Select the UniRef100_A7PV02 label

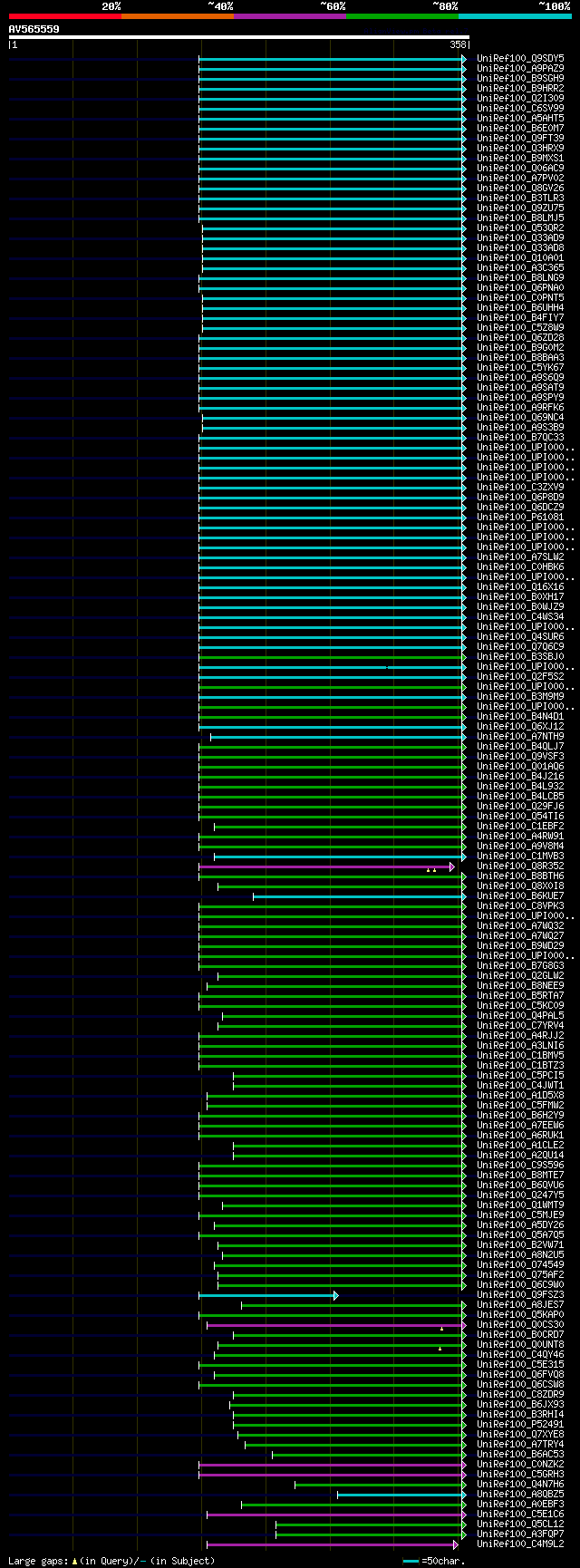coord(520,178)
